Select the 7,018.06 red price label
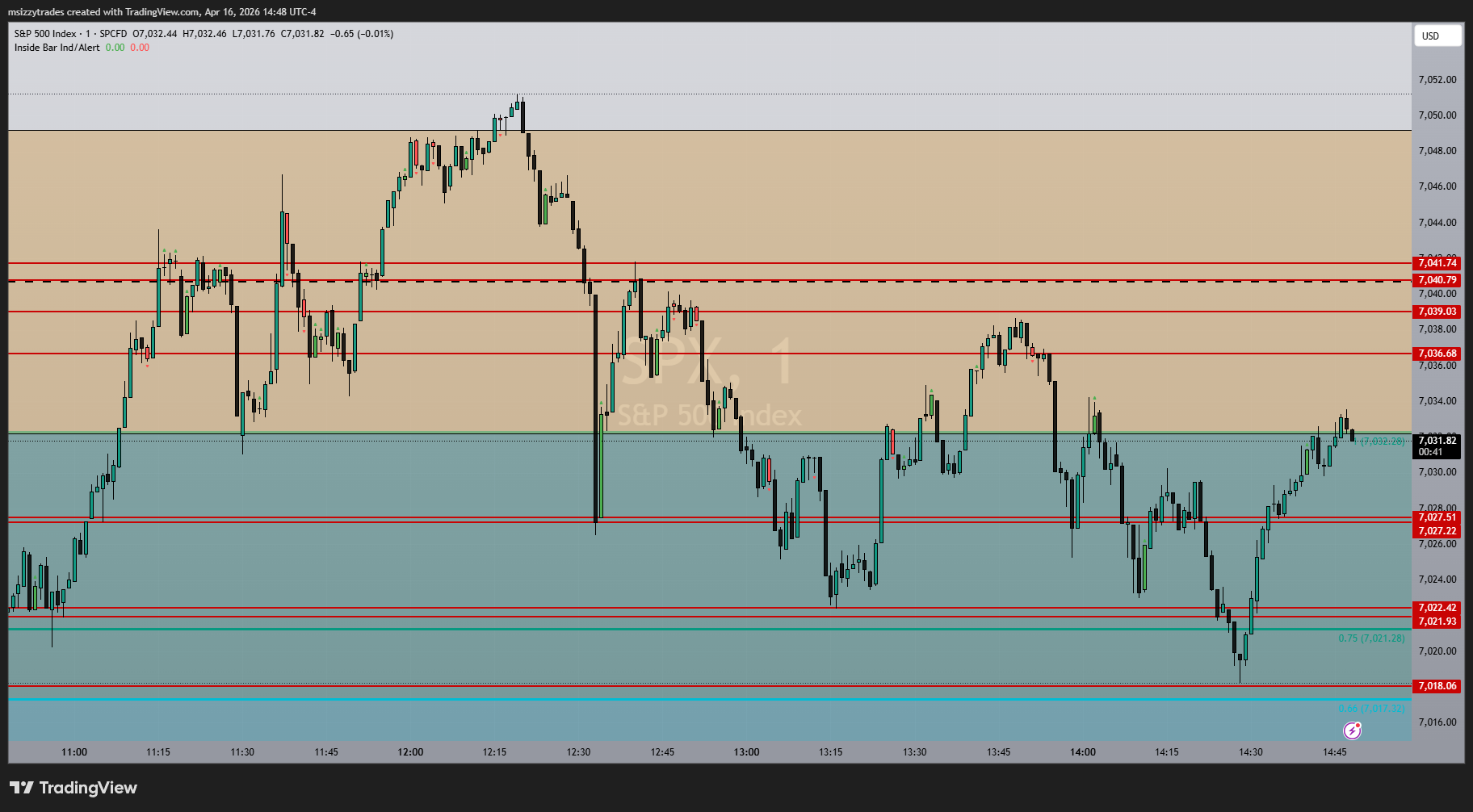Viewport: 1473px width, 812px height. tap(1437, 686)
